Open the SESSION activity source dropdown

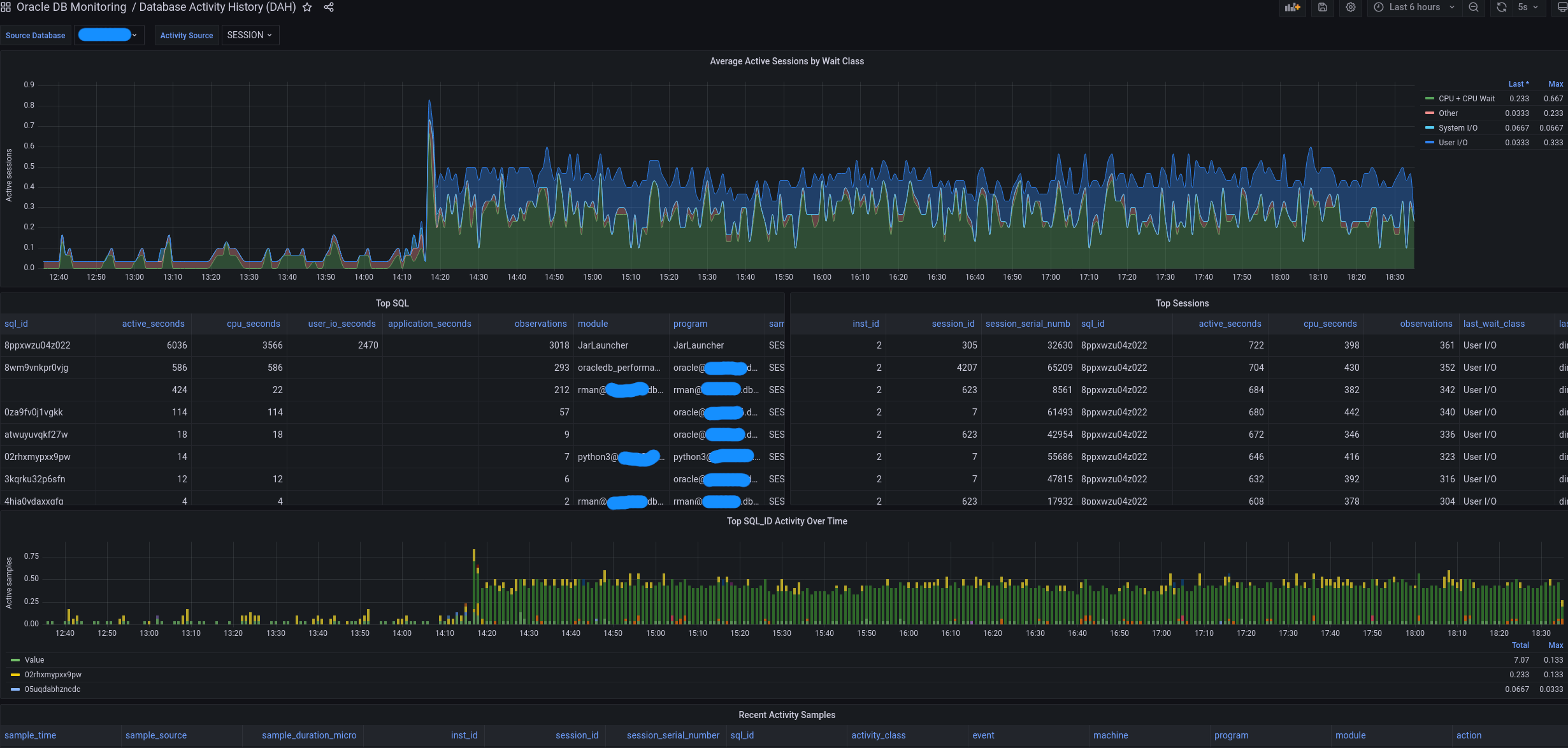(250, 35)
